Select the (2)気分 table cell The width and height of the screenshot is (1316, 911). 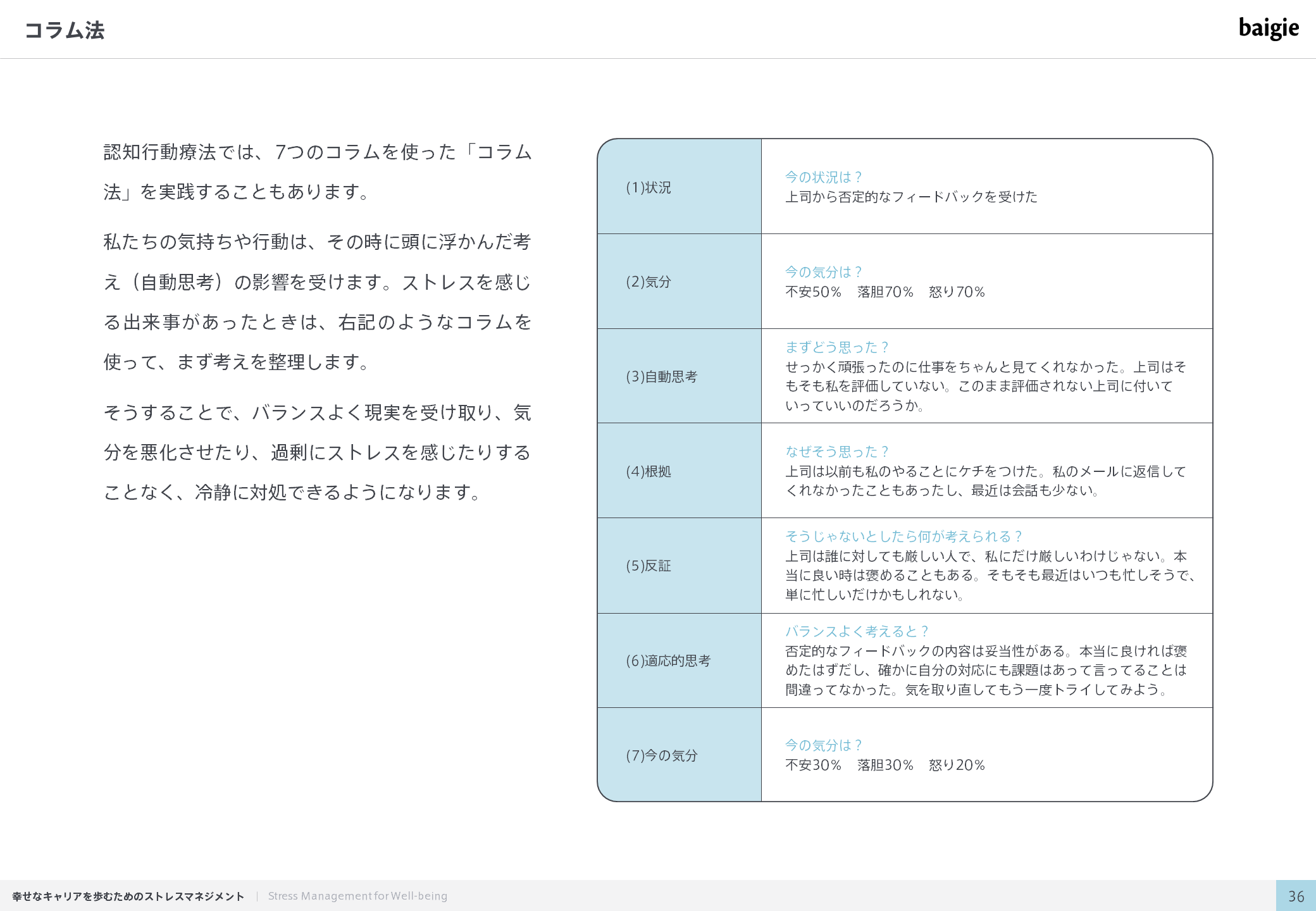tap(679, 282)
